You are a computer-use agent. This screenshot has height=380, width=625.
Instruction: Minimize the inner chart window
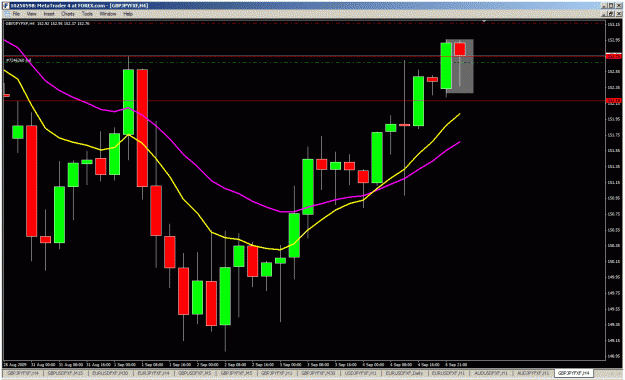click(x=605, y=14)
